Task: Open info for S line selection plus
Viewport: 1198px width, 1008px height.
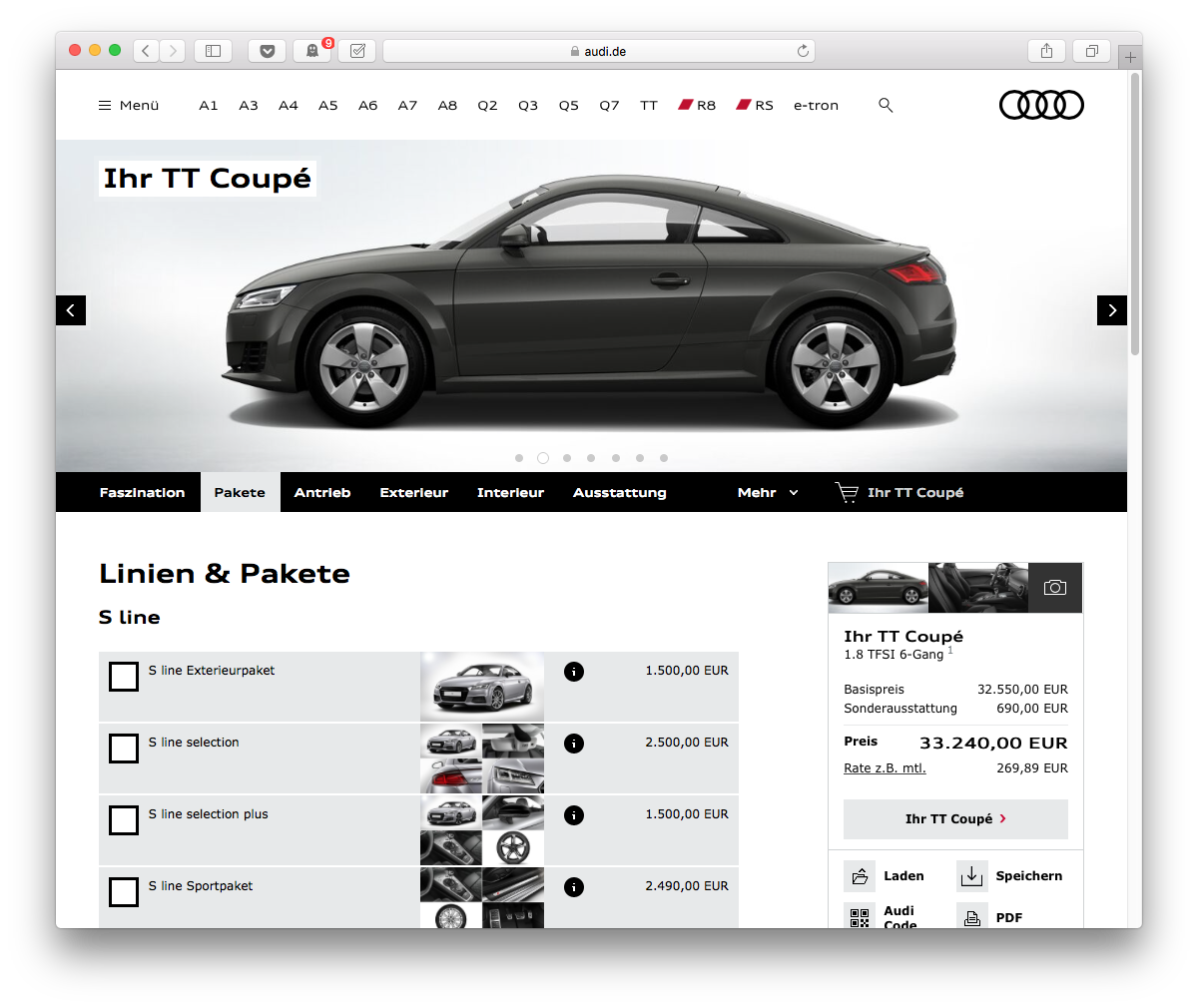Action: [574, 815]
